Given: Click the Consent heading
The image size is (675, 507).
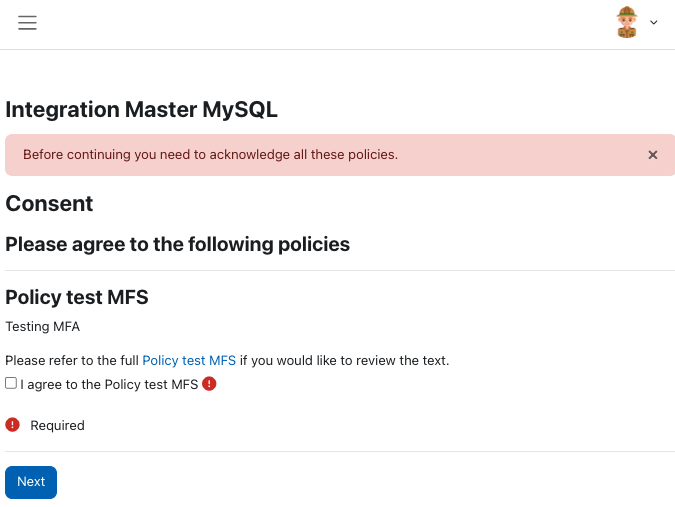Looking at the screenshot, I should (49, 204).
